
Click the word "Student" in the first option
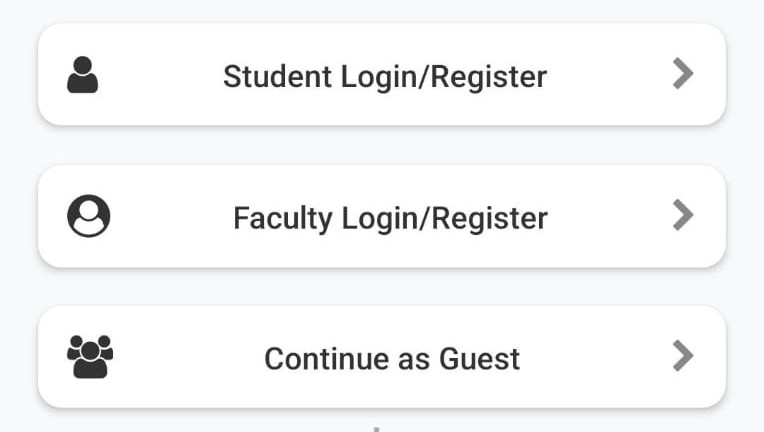click(x=277, y=76)
